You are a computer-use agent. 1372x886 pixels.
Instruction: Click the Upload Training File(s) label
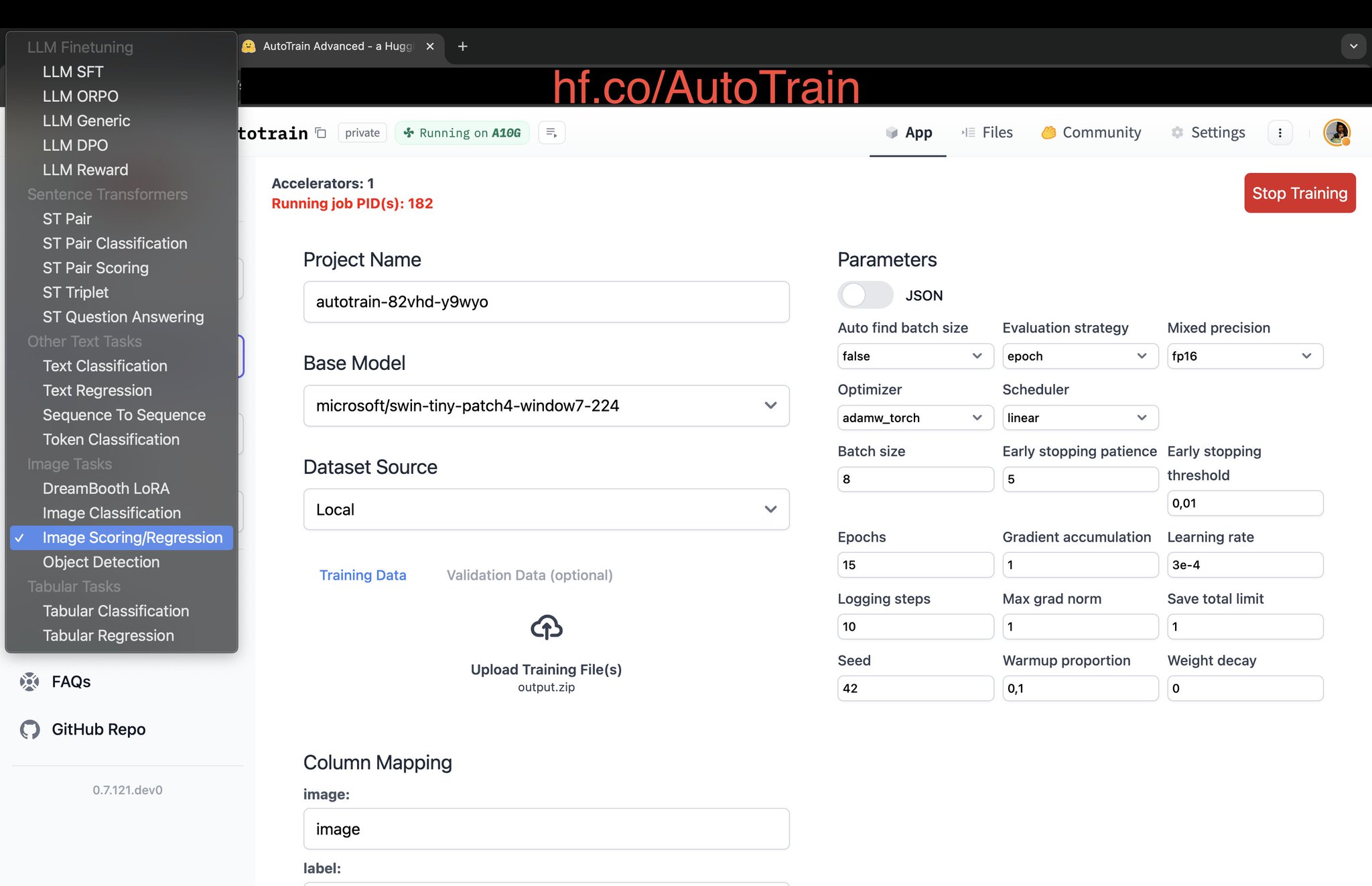click(546, 670)
